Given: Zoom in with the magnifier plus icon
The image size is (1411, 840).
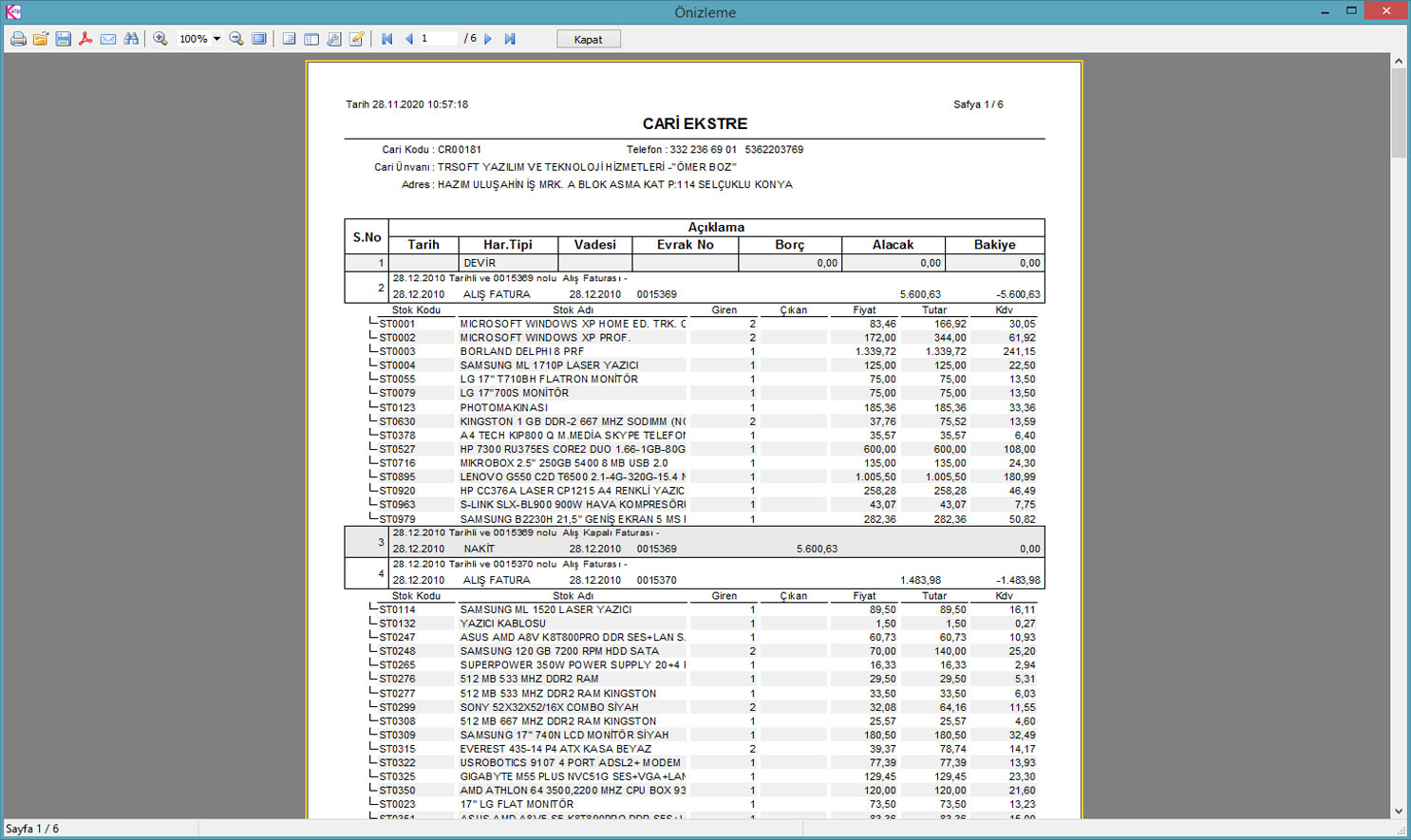Looking at the screenshot, I should 160,39.
